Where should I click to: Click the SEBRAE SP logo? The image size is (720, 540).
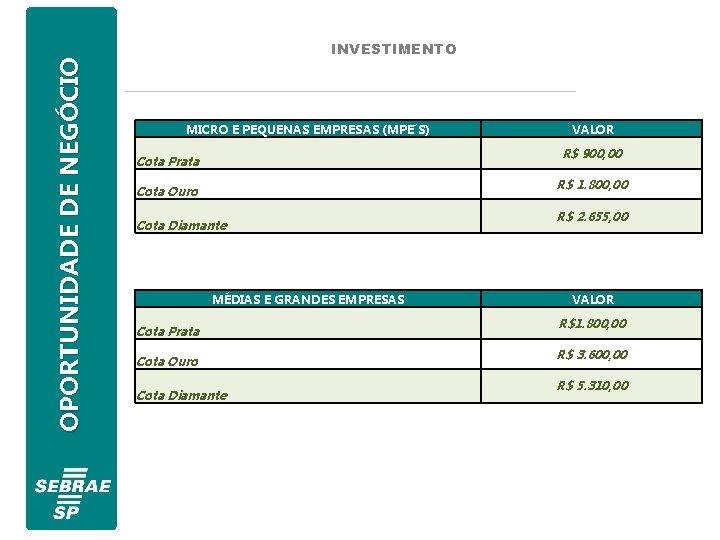click(72, 494)
